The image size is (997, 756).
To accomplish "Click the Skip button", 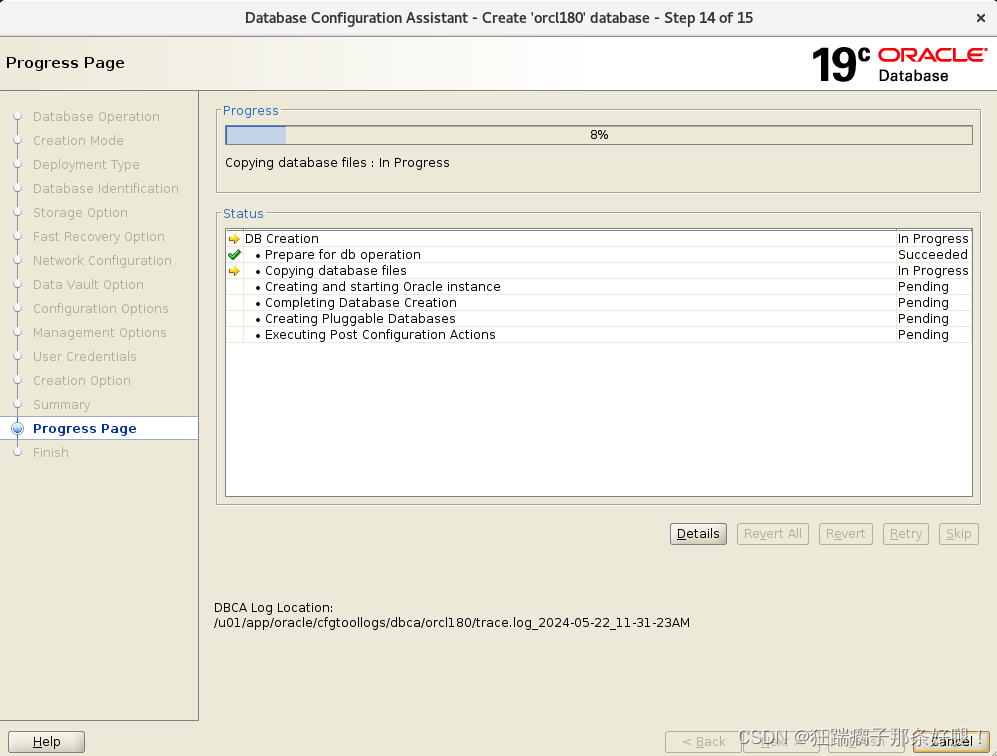I will tap(958, 533).
